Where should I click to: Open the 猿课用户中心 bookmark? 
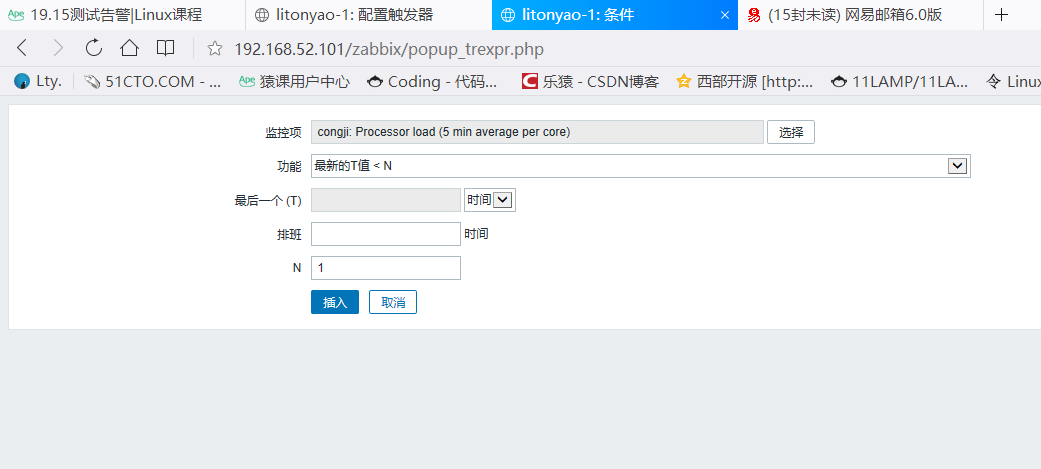(294, 82)
